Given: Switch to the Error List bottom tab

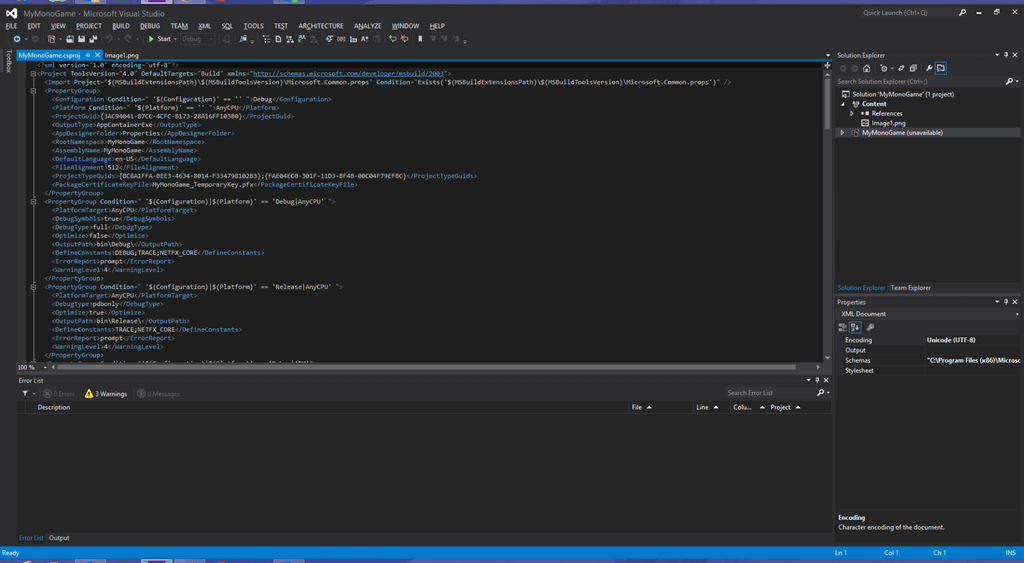Looking at the screenshot, I should click(31, 538).
